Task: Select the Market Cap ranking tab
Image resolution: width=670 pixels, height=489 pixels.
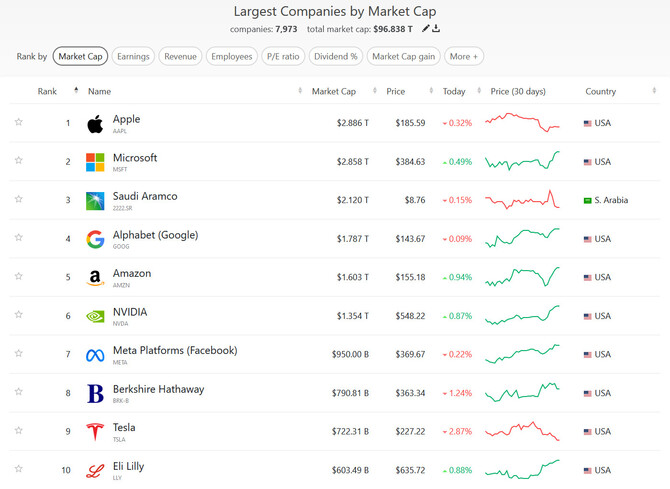Action: [x=80, y=56]
